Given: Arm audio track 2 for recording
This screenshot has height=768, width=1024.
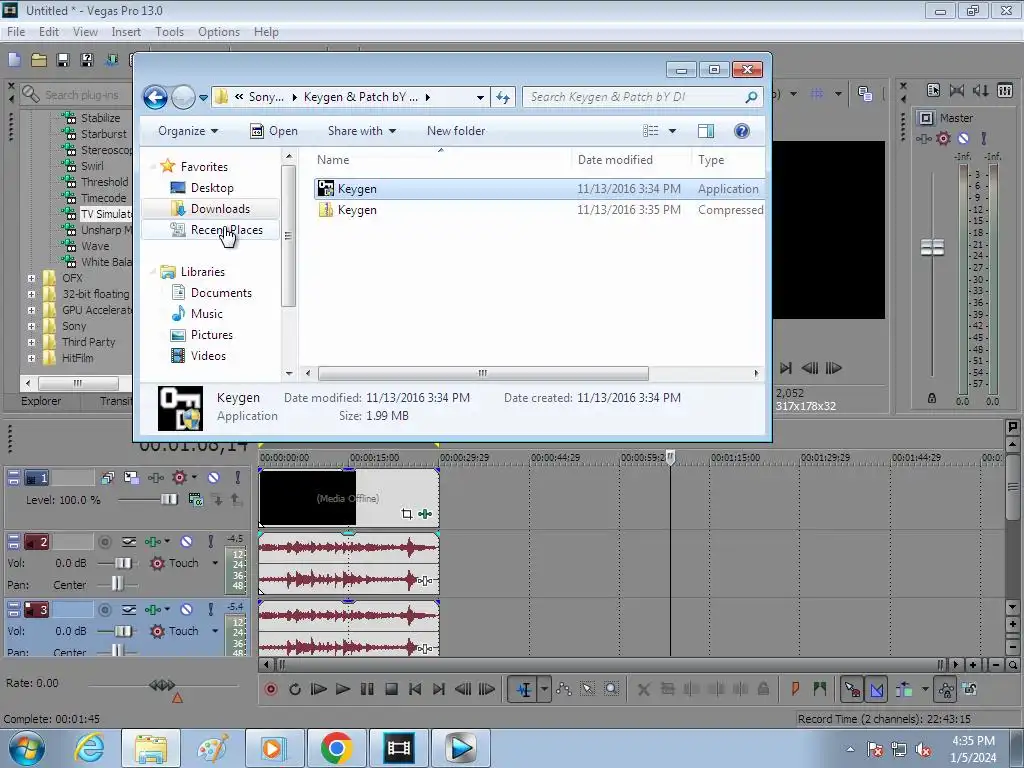Looking at the screenshot, I should pos(104,541).
